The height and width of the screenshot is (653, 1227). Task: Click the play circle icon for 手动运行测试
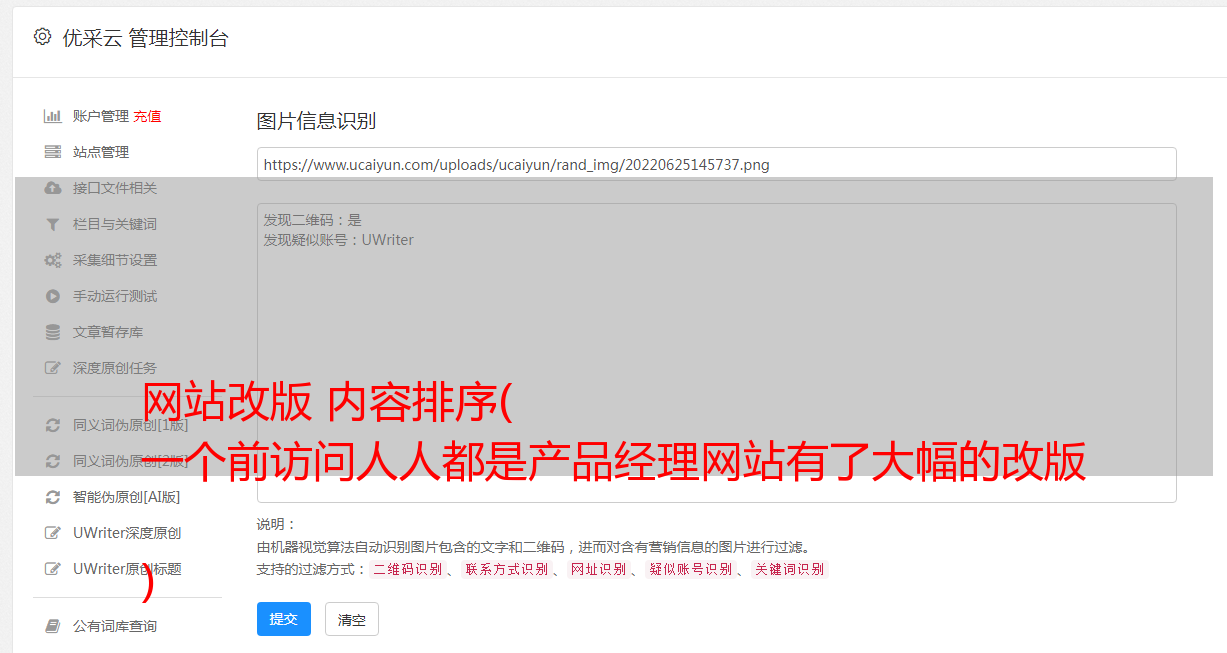click(x=53, y=296)
